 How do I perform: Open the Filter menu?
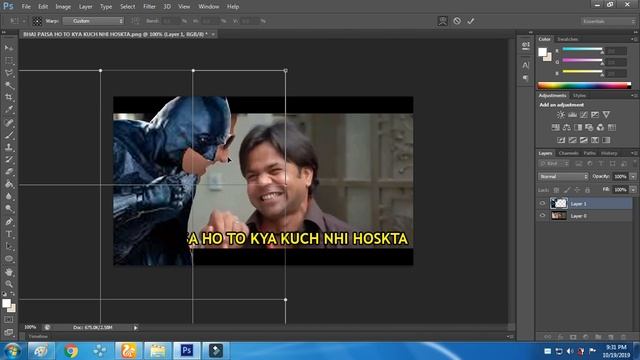tap(149, 7)
